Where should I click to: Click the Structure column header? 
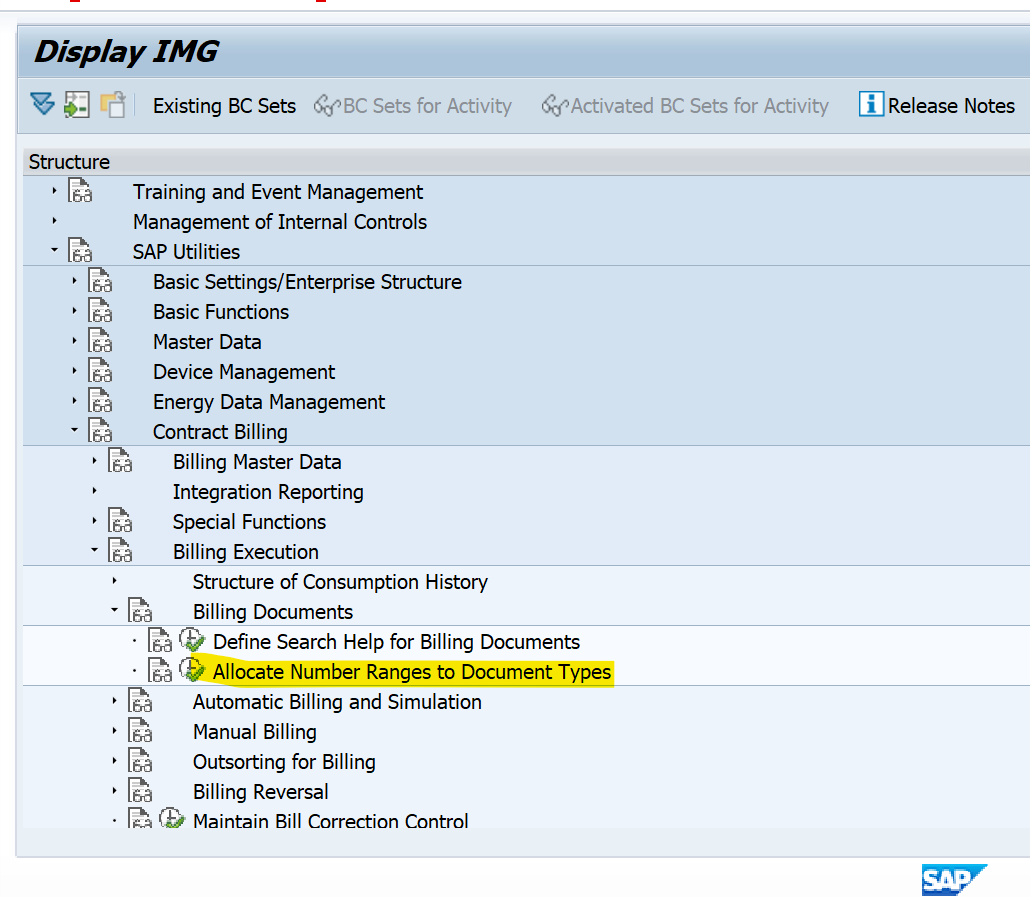pyautogui.click(x=69, y=162)
